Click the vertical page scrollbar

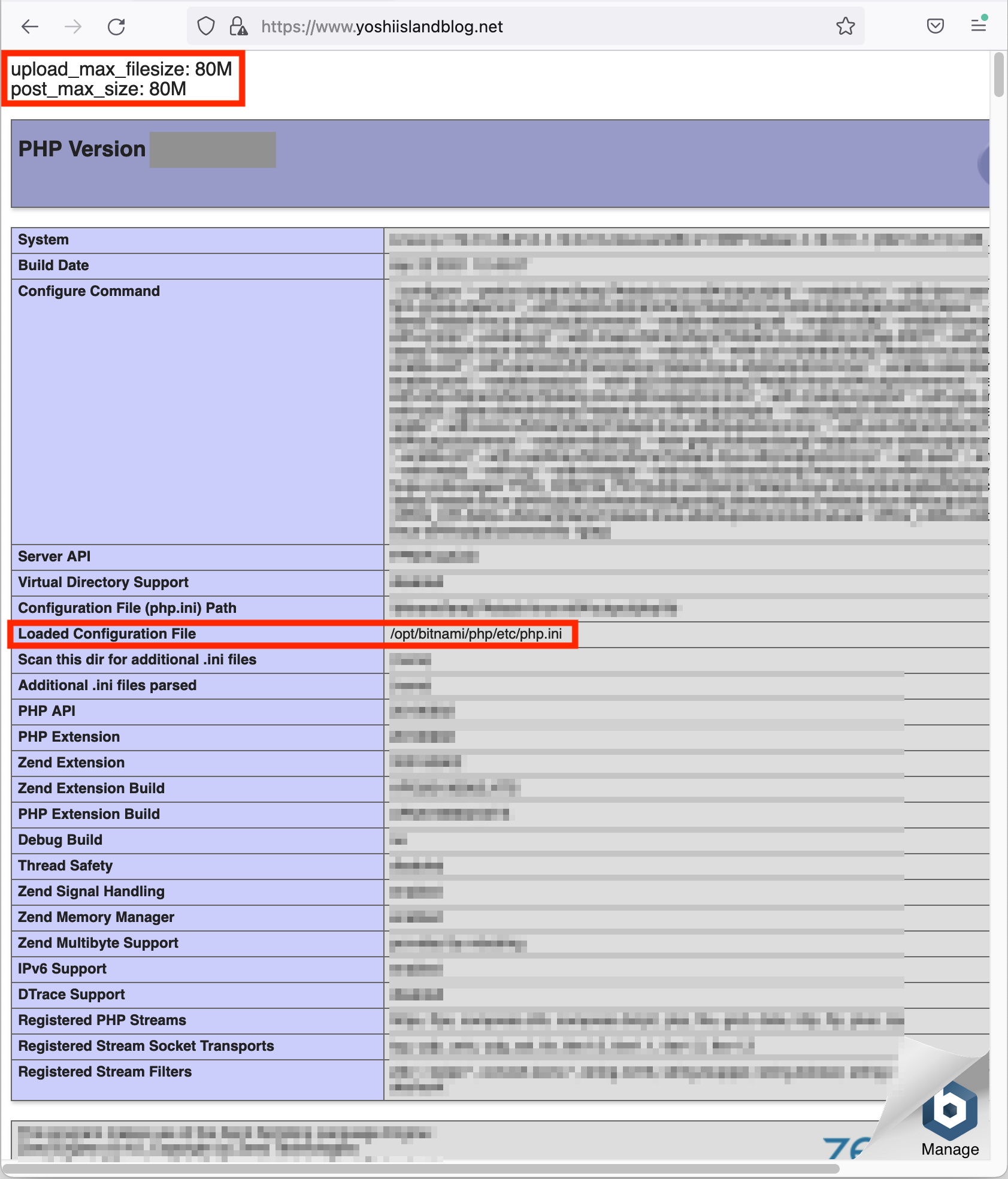click(998, 74)
